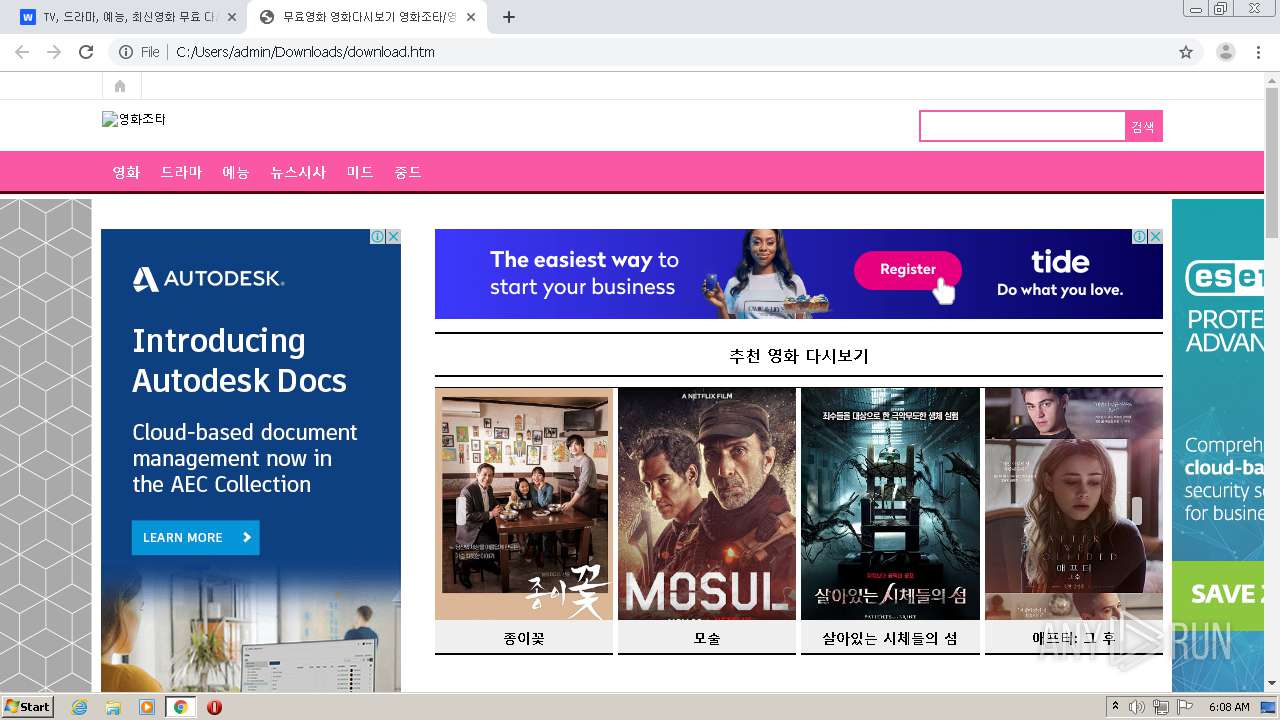Click the scrollbar up arrow
The width and height of the screenshot is (1280, 720).
click(1272, 79)
